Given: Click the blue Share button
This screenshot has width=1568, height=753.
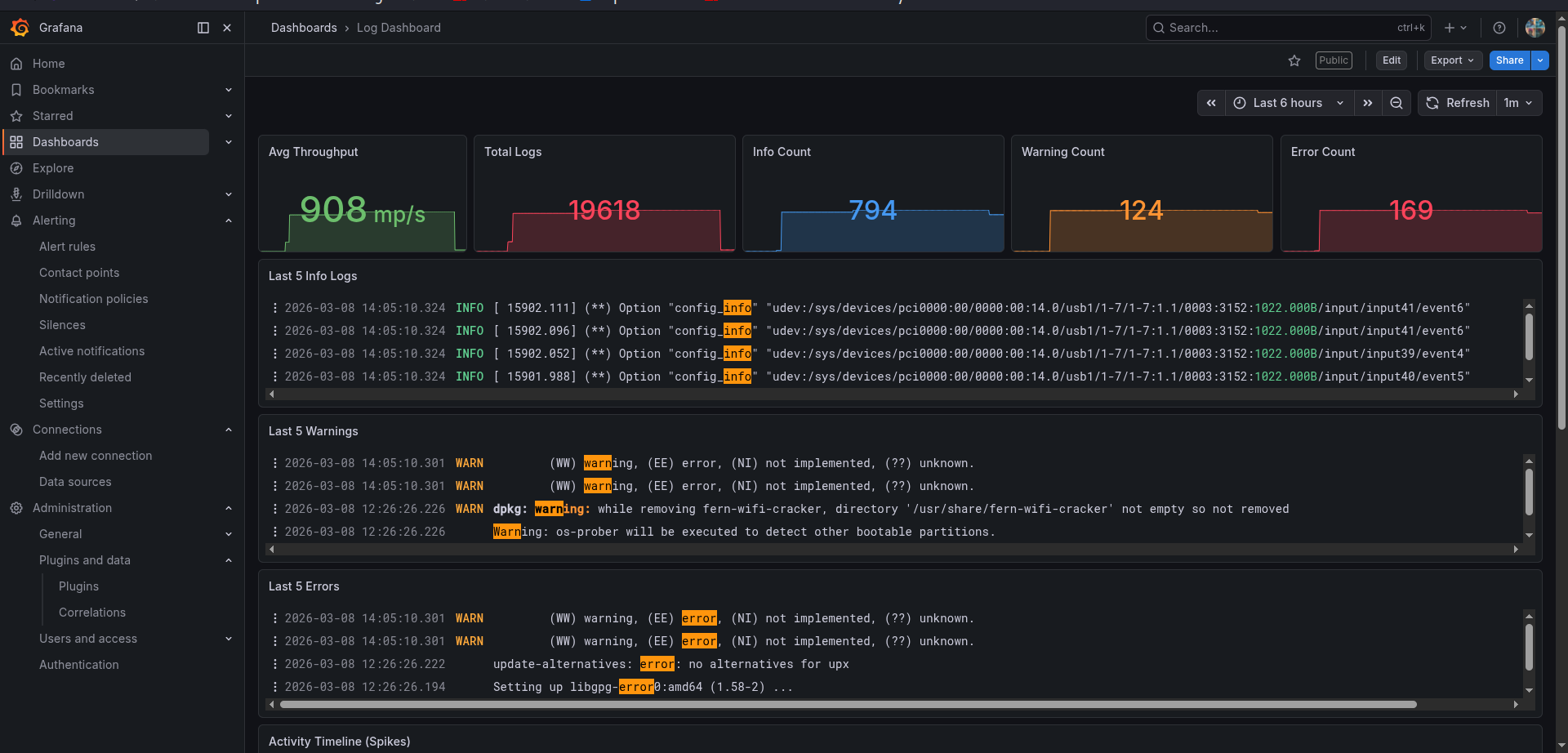Looking at the screenshot, I should point(1509,60).
